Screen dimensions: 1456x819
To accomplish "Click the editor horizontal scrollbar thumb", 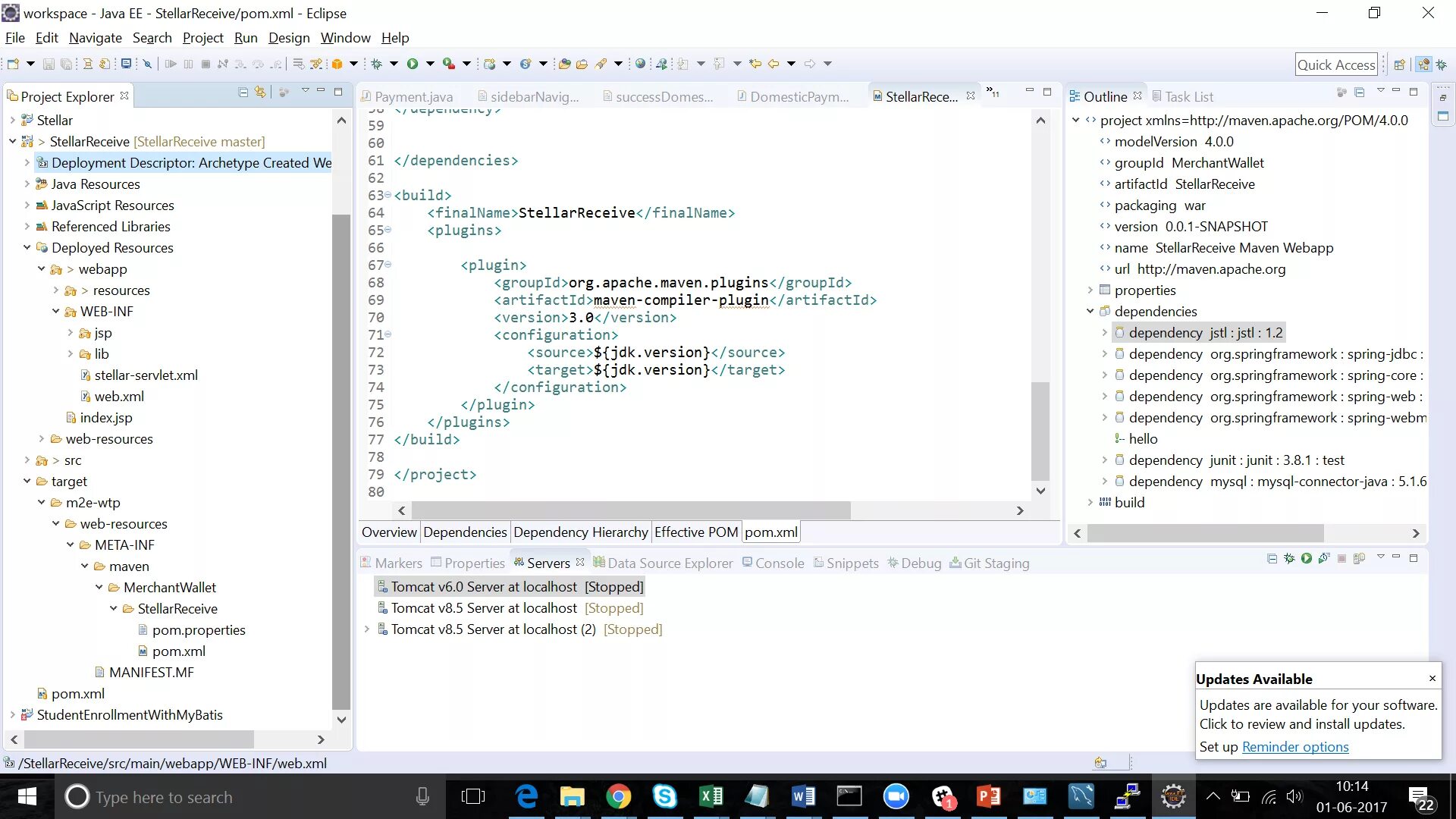I will 629,510.
